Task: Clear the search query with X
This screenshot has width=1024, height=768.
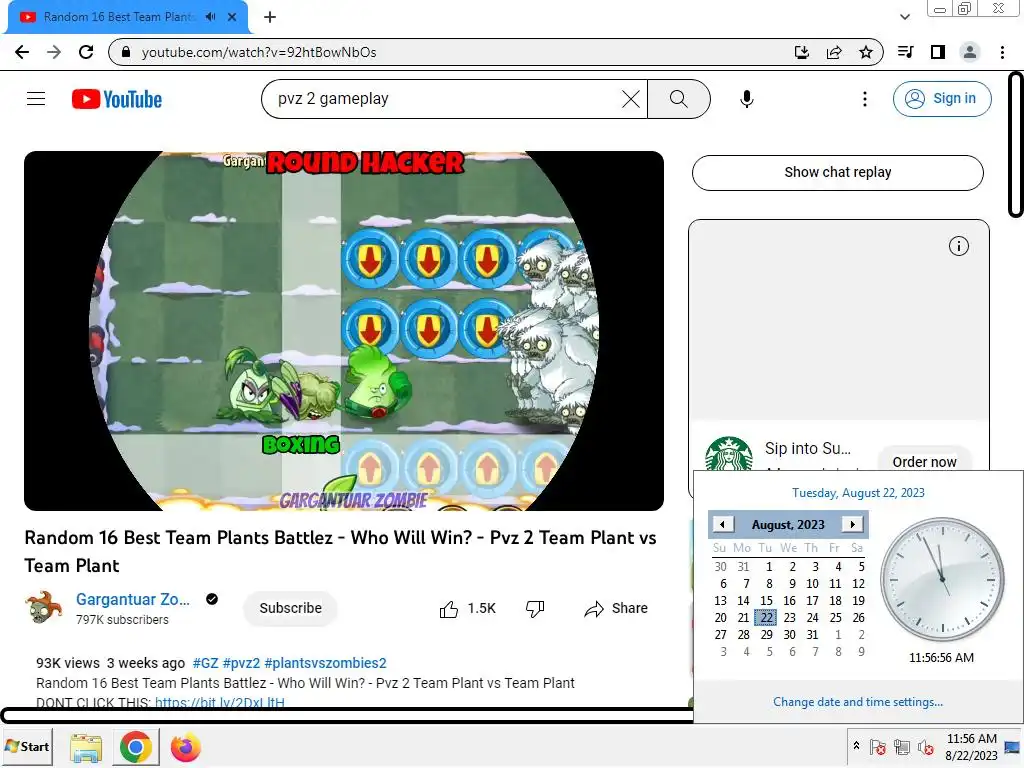Action: [631, 99]
